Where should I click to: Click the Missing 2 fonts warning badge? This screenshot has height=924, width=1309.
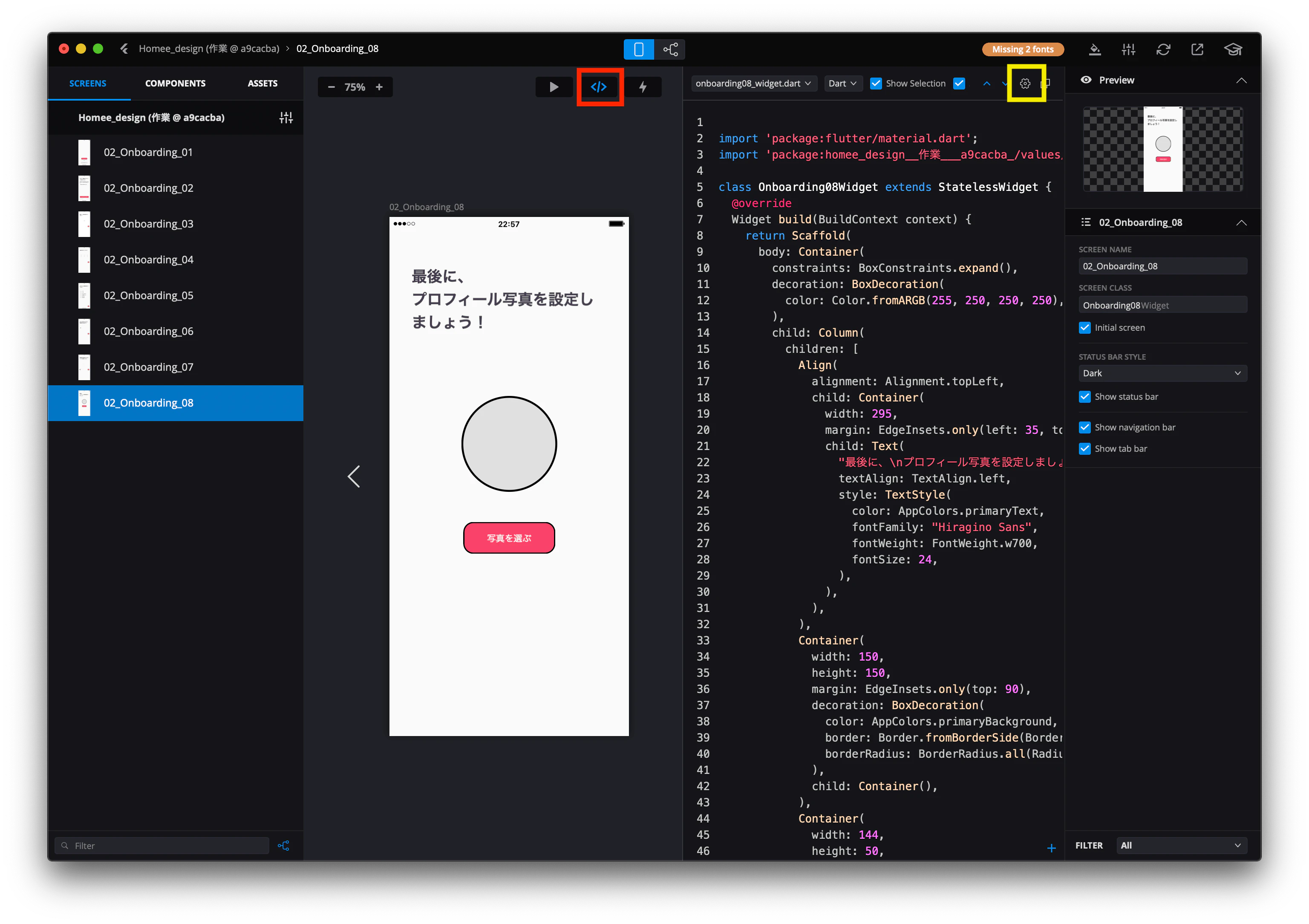1023,49
